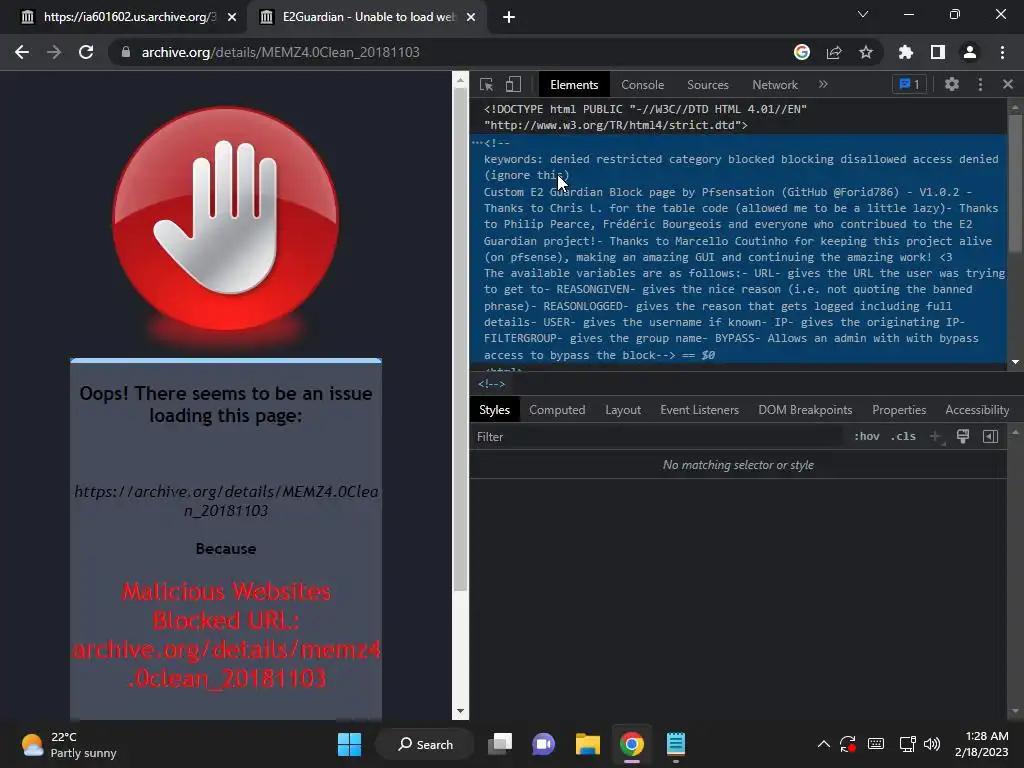Toggle the computed styles sidebar icon

(990, 436)
